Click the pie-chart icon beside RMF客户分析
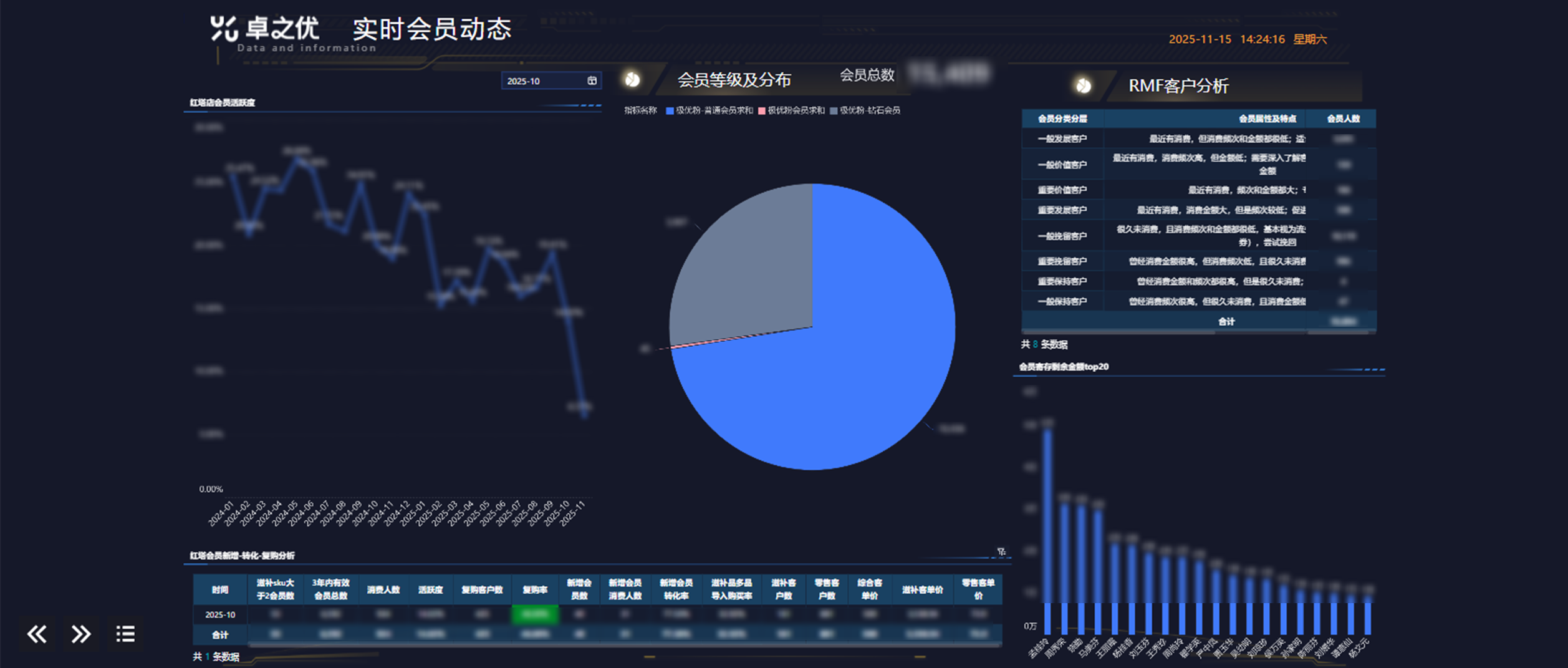 point(1083,85)
